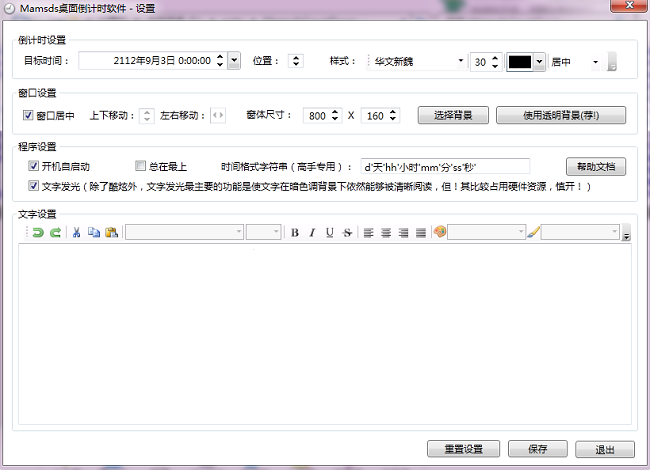Screen dimensions: 650x470
Task: Click the paste clipboard icon
Action: pos(112,232)
